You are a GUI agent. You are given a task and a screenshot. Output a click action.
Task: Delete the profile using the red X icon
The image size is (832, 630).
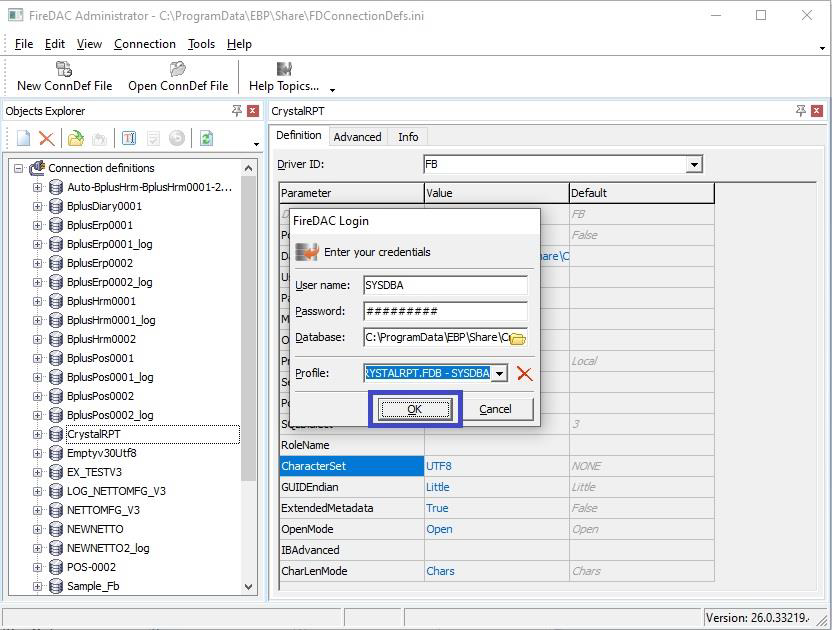pyautogui.click(x=524, y=374)
